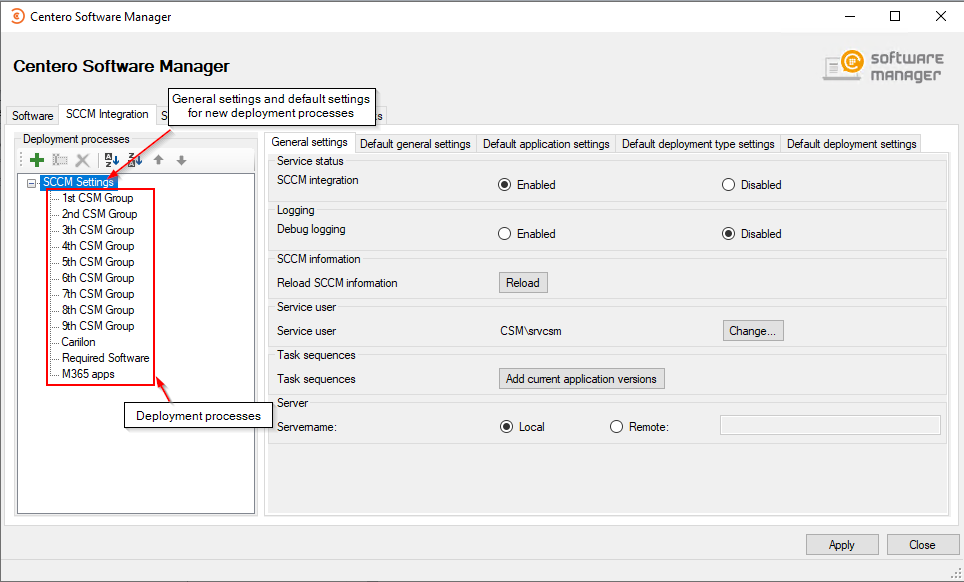Sort deployment processes Z to A
This screenshot has width=964, height=582.
(135, 160)
